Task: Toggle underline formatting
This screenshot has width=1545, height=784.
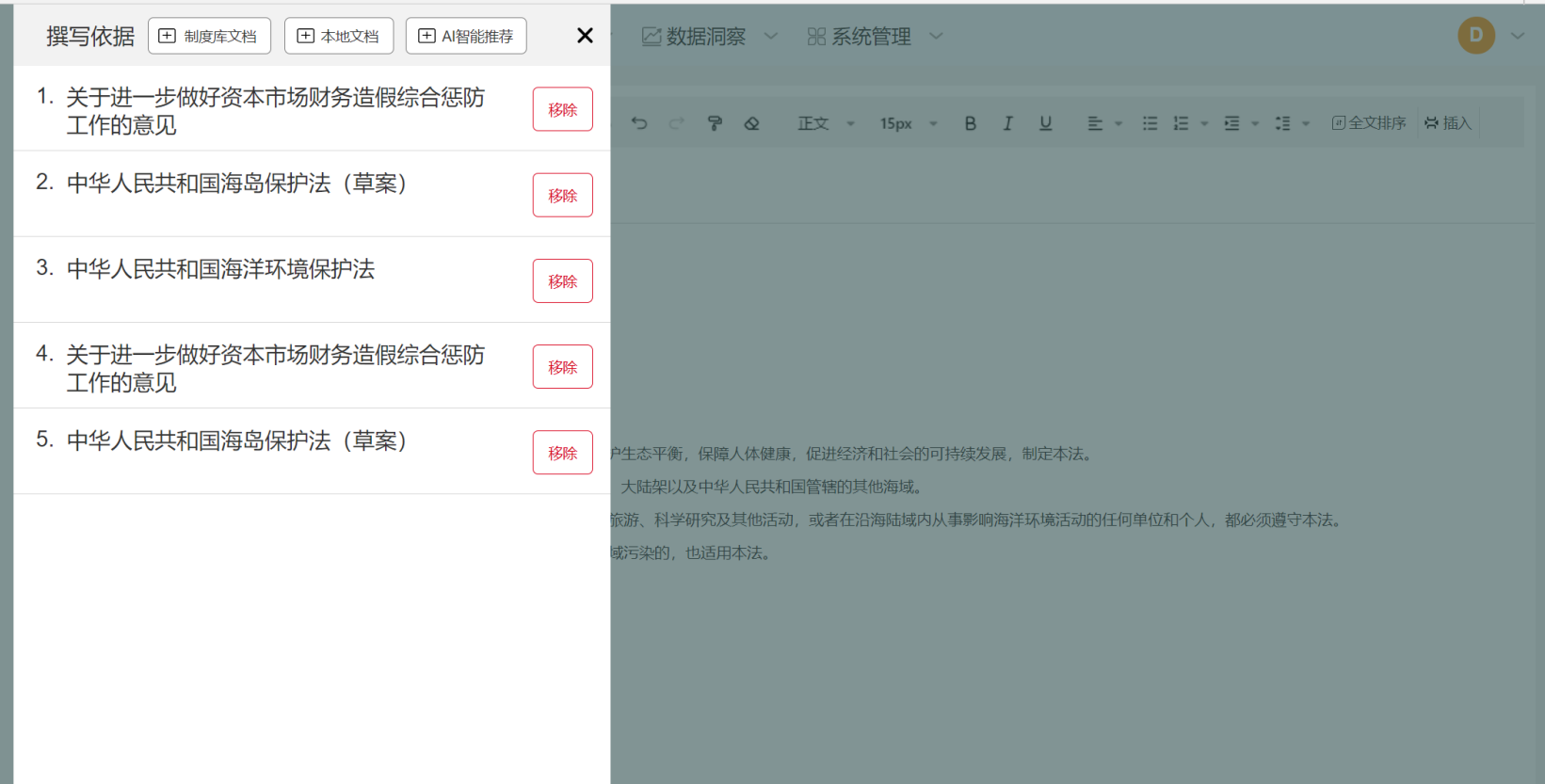Action: click(x=1045, y=123)
